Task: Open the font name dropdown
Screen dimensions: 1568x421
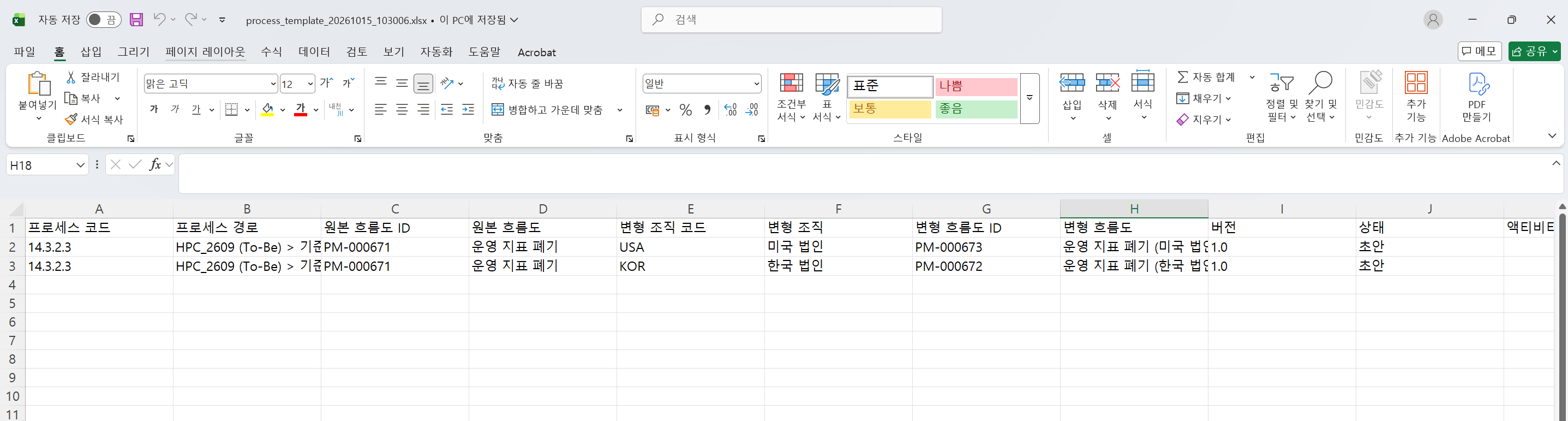Action: [x=273, y=84]
